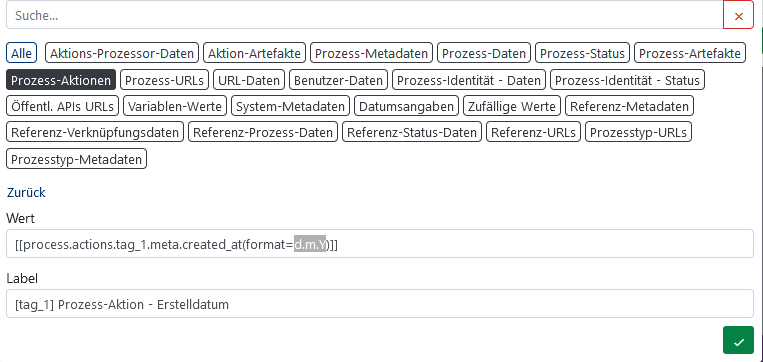Image resolution: width=763 pixels, height=362 pixels.
Task: Click the red X clear-search icon
Action: click(739, 16)
